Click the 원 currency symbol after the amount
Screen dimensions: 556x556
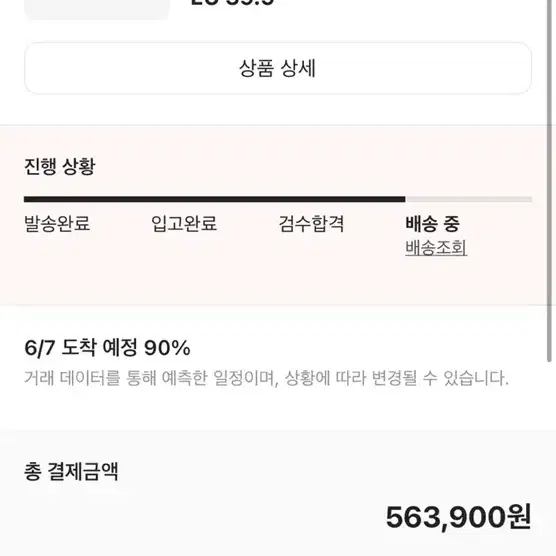(519, 517)
